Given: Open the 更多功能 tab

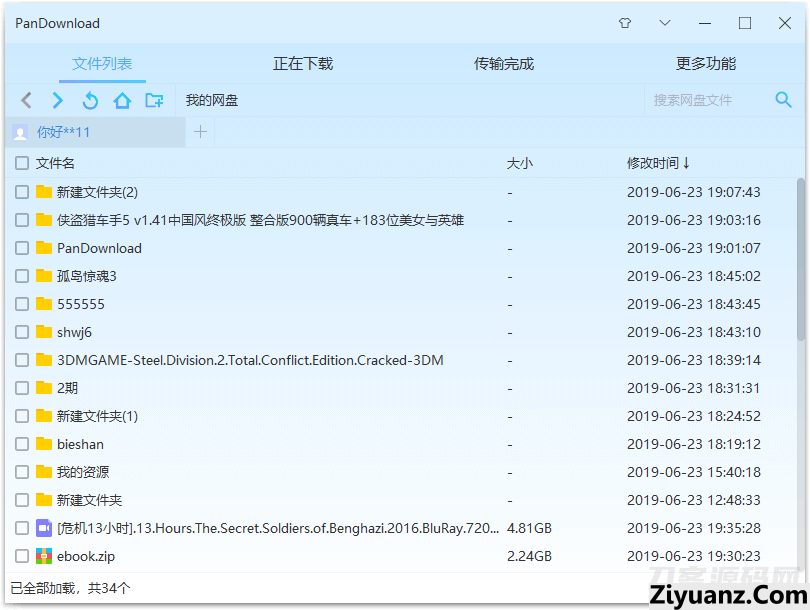Looking at the screenshot, I should pyautogui.click(x=706, y=64).
